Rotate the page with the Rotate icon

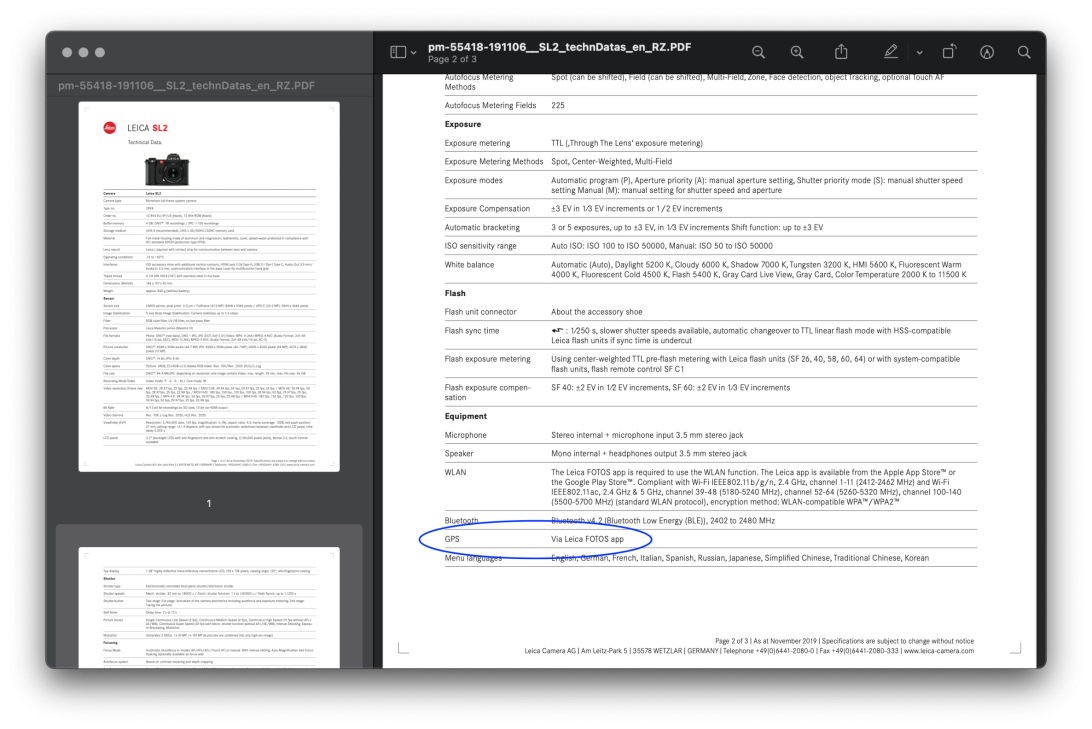point(949,52)
